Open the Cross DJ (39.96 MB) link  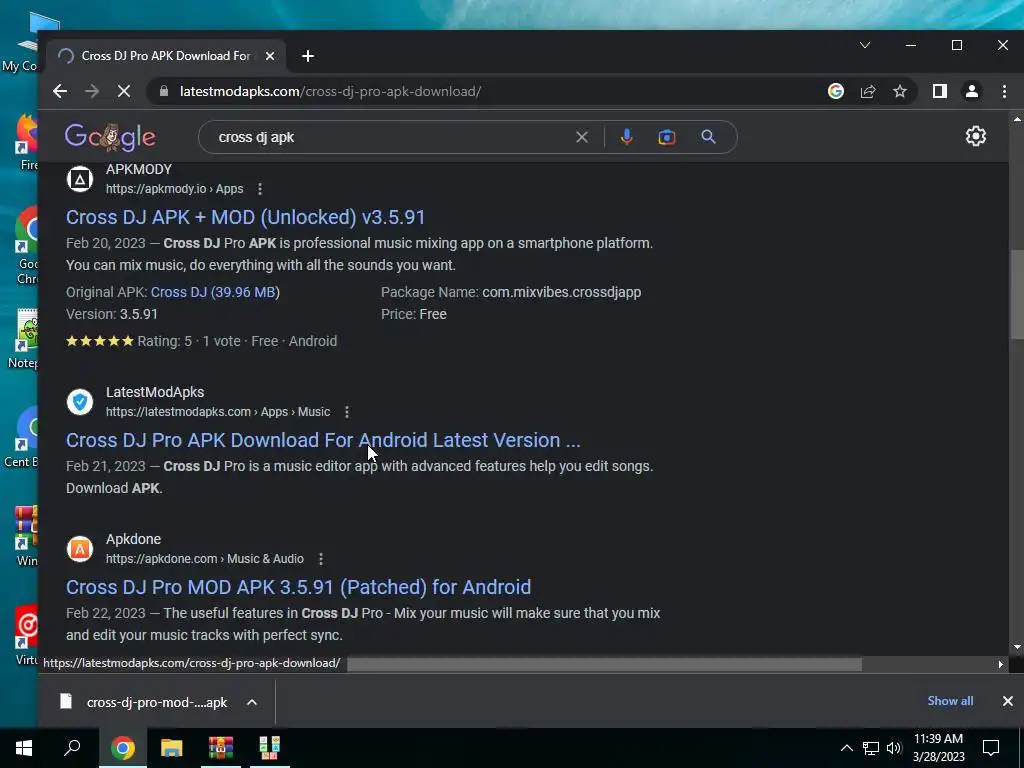coord(215,292)
